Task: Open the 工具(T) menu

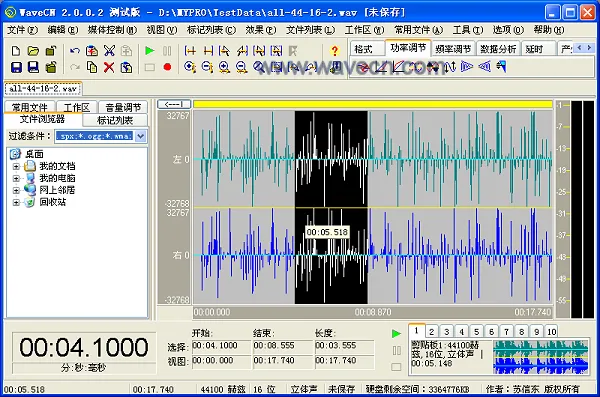Action: tap(468, 30)
